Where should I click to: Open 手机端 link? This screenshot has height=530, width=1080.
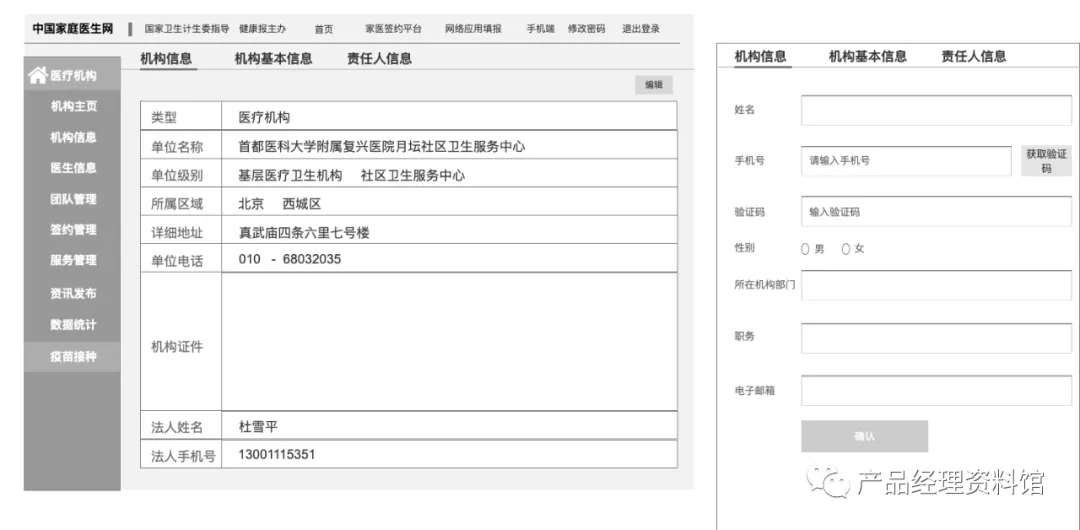point(541,29)
